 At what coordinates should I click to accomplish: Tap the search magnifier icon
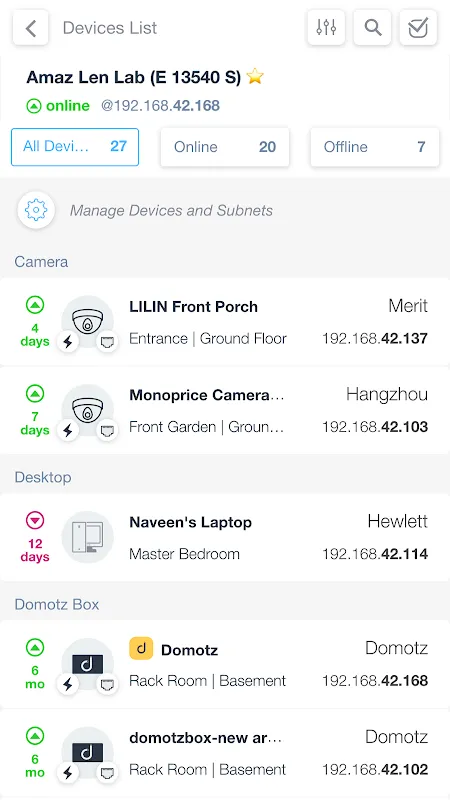click(x=372, y=28)
